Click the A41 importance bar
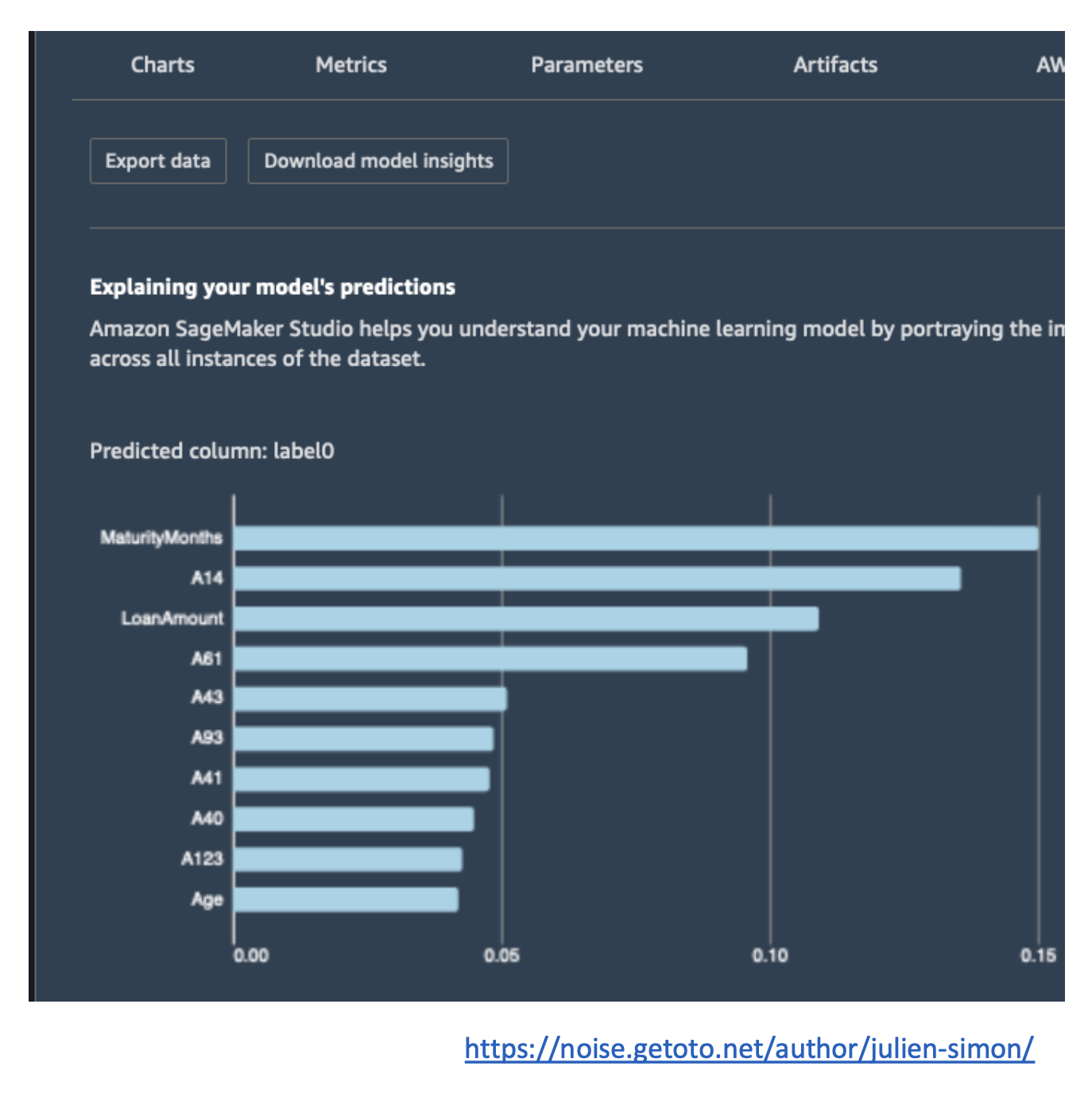The width and height of the screenshot is (1092, 1097). pyautogui.click(x=362, y=779)
